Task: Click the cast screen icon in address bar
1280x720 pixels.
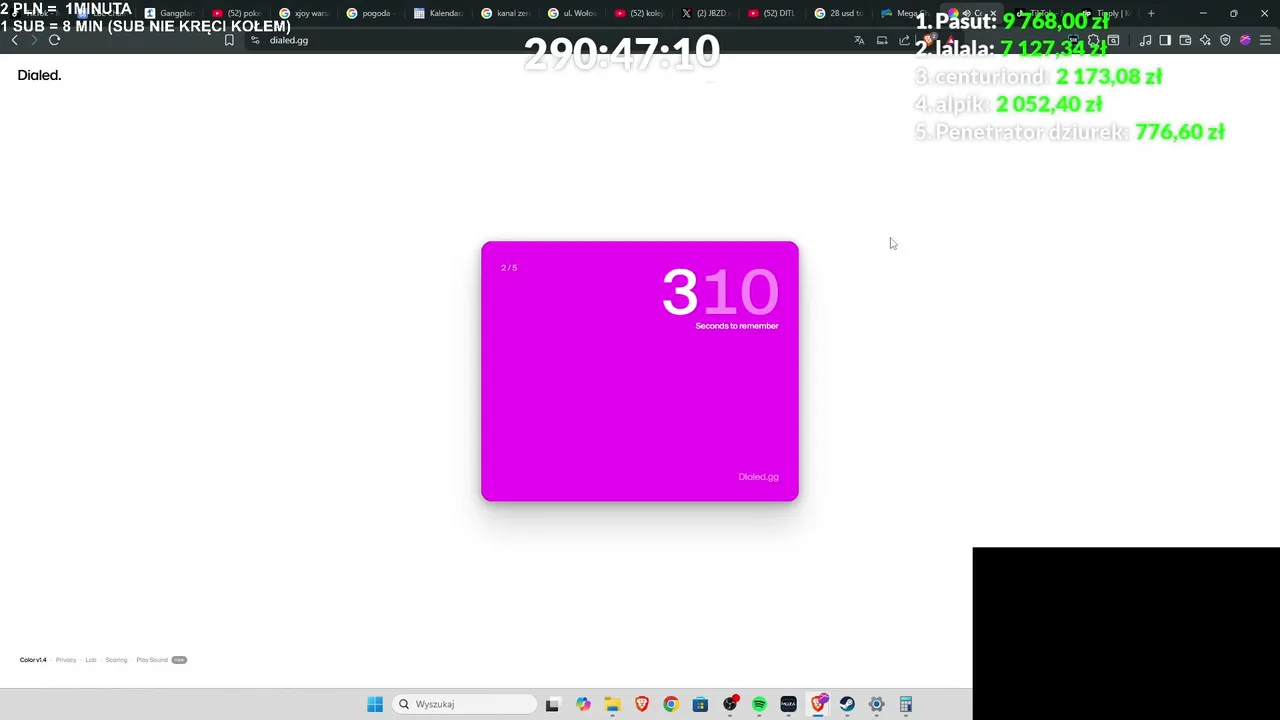Action: [x=882, y=40]
